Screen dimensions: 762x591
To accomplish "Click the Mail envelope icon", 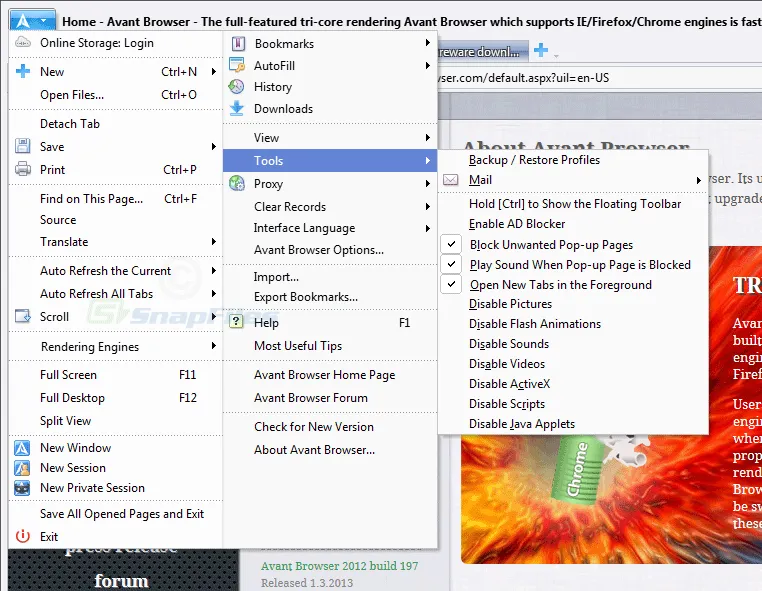I will (x=450, y=180).
